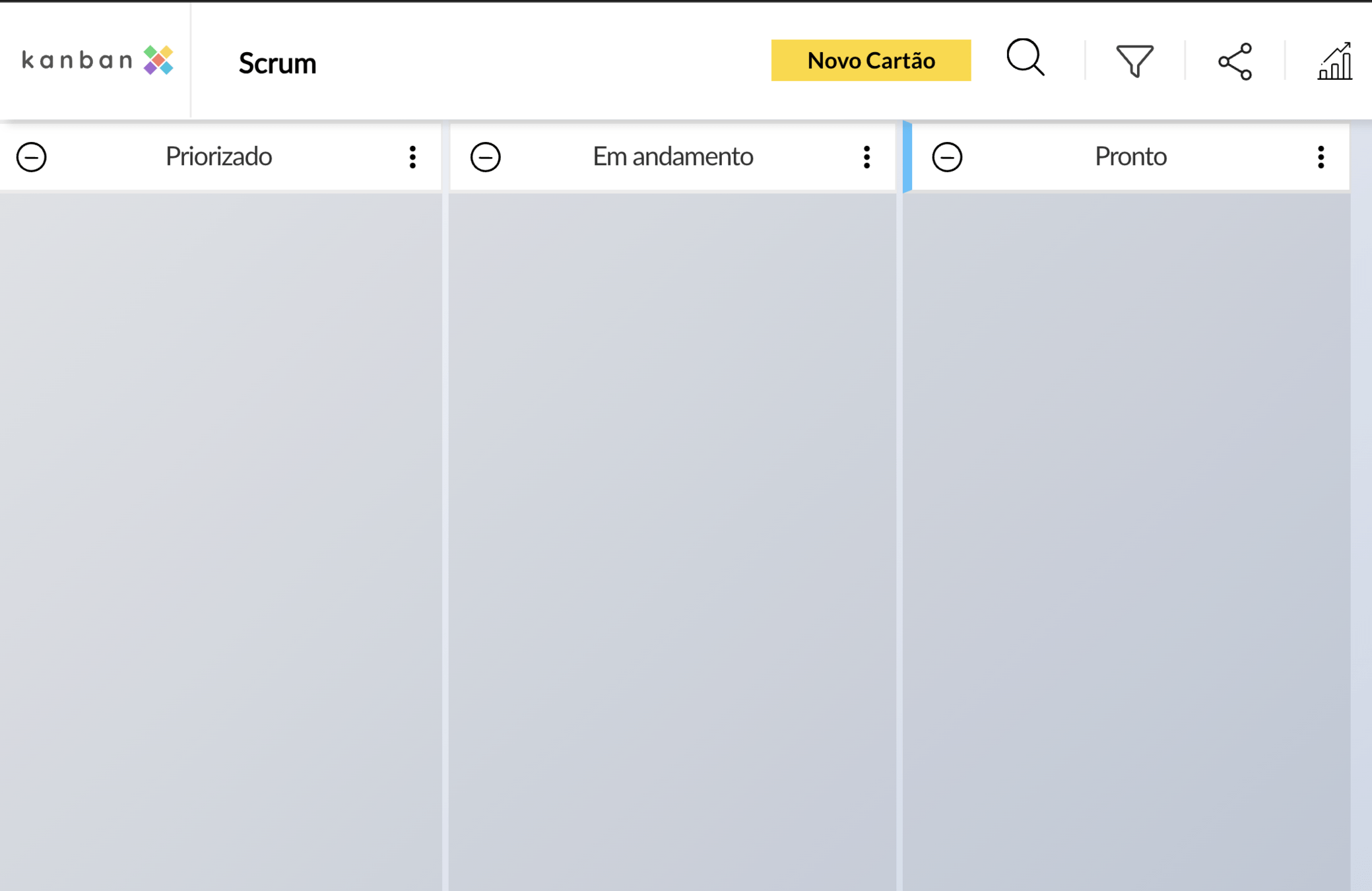Click the Novo Cartão button
Screen dimensions: 1372x891
[x=870, y=60]
